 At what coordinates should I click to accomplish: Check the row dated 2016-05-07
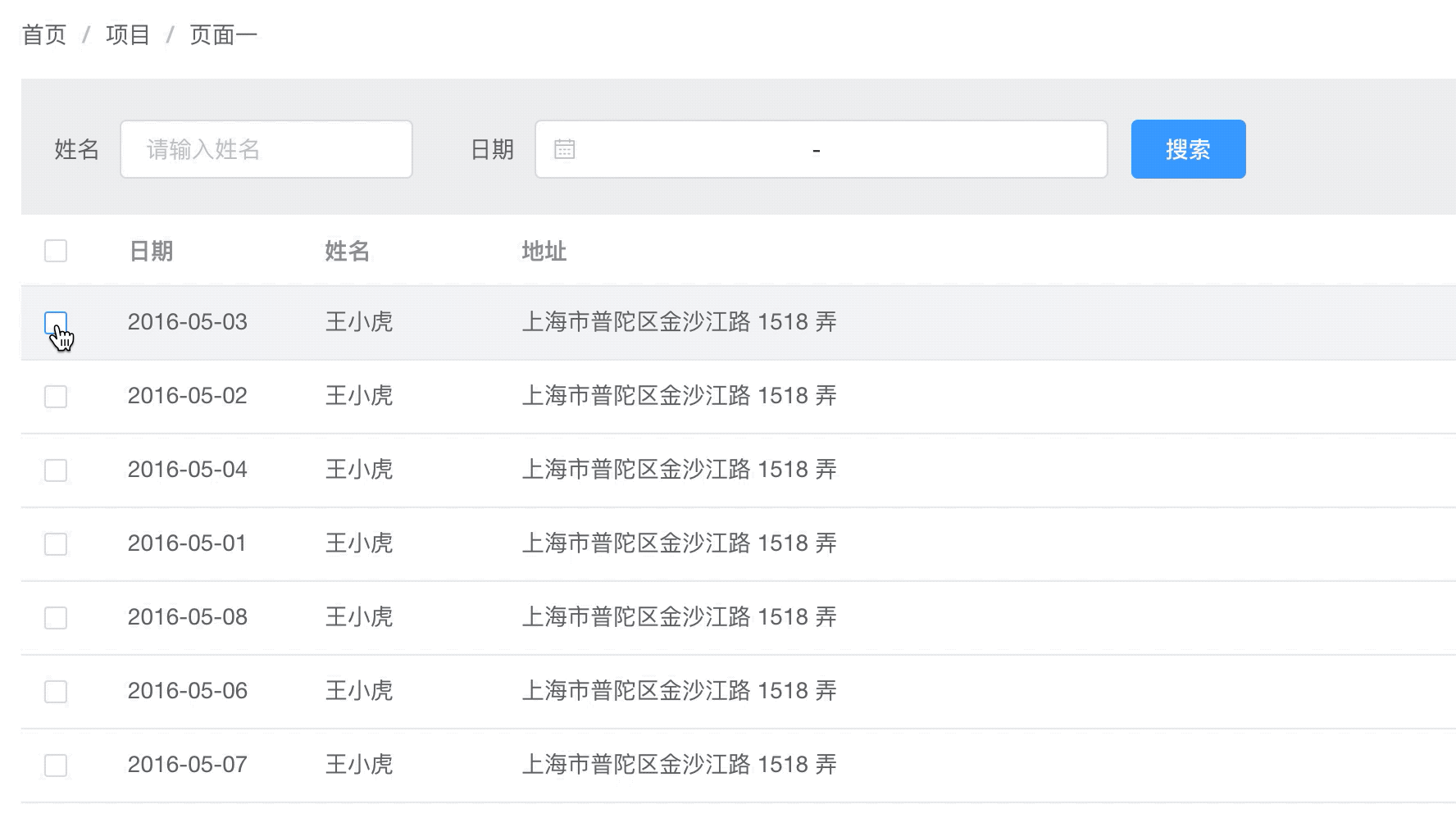(x=56, y=766)
